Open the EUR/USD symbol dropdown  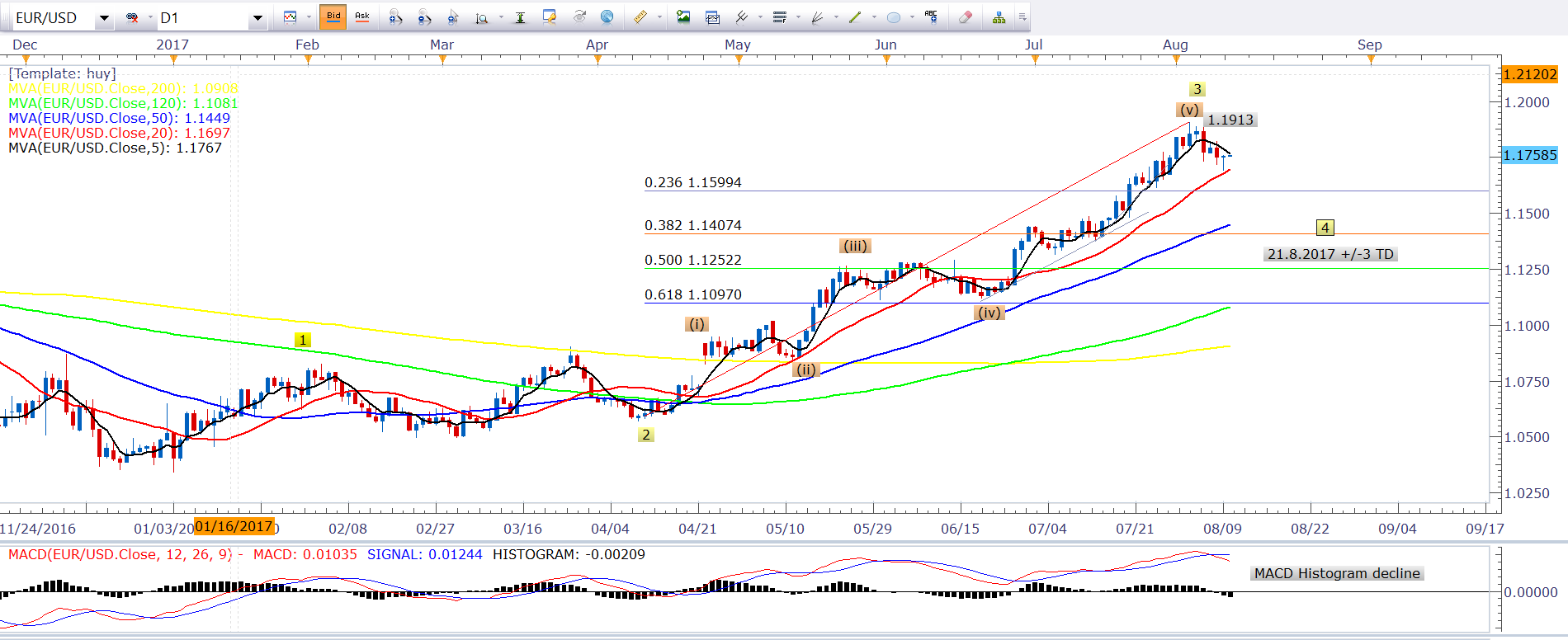coord(104,18)
